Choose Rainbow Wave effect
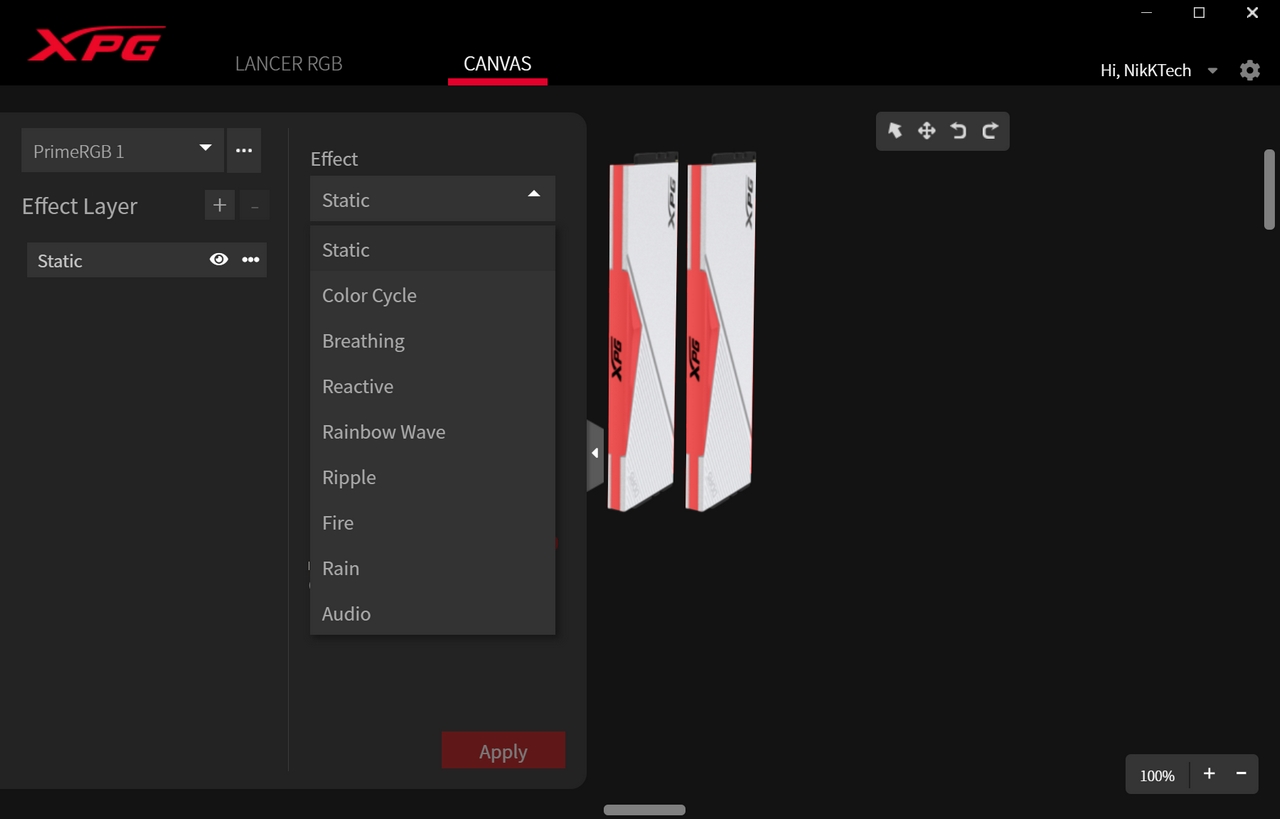The height and width of the screenshot is (819, 1280). point(432,432)
